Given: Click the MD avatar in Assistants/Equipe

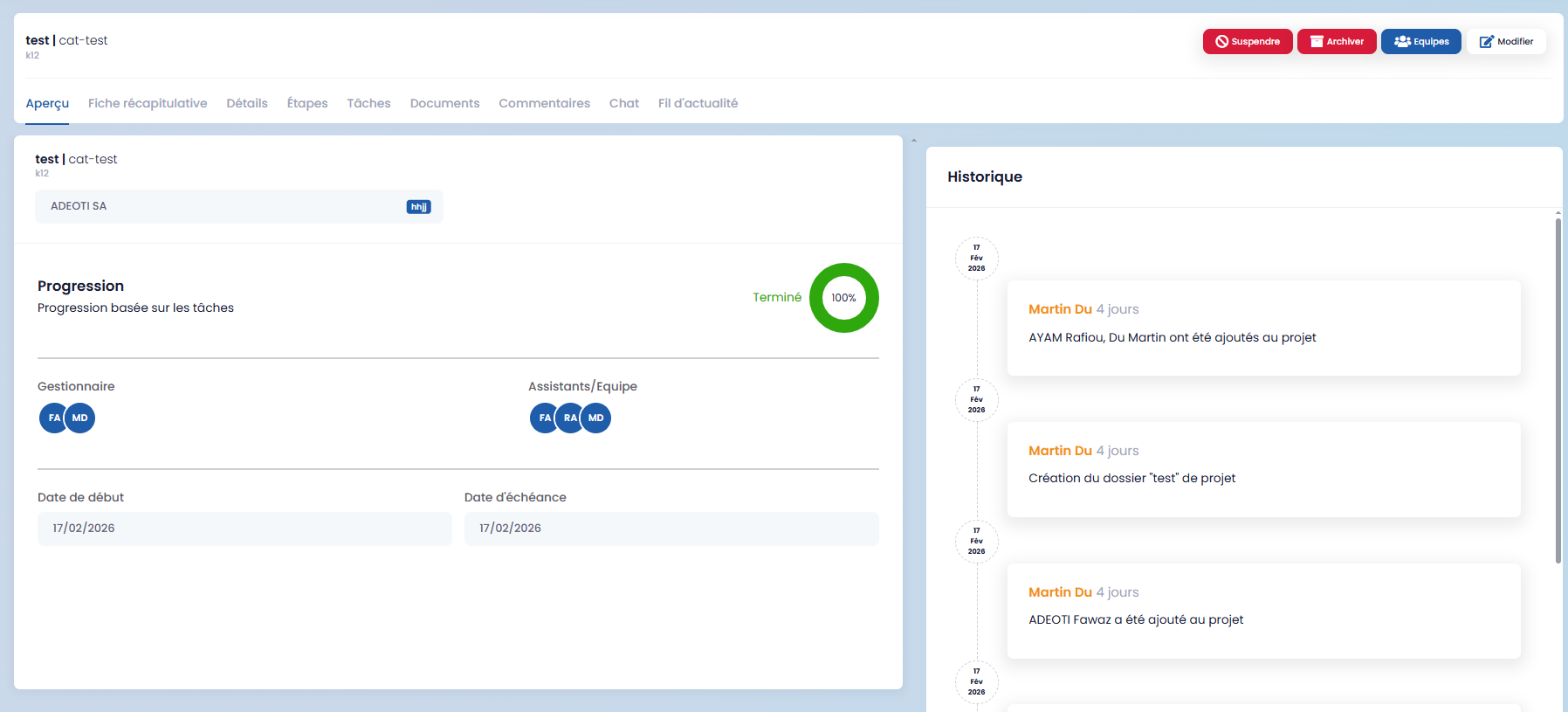Looking at the screenshot, I should point(597,418).
